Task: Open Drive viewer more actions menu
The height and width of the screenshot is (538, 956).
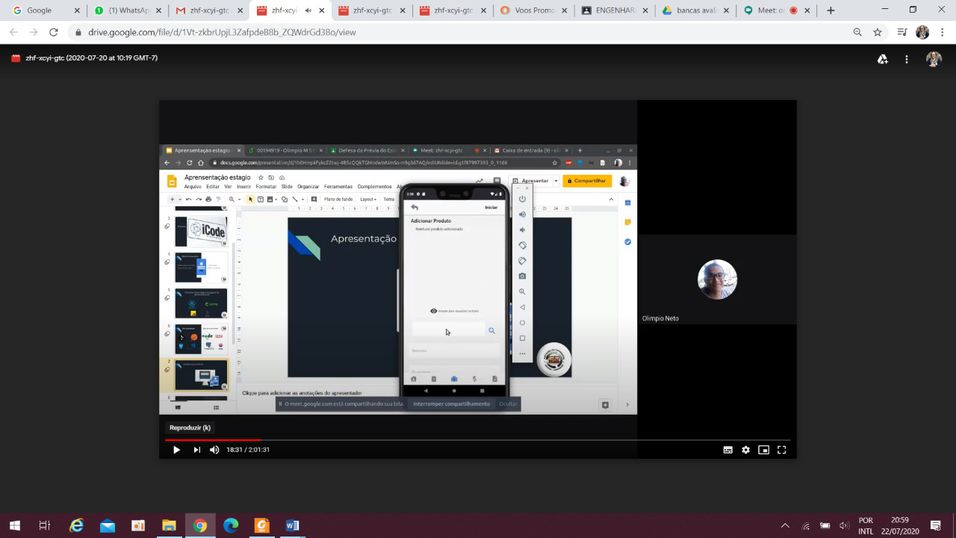Action: (x=906, y=59)
